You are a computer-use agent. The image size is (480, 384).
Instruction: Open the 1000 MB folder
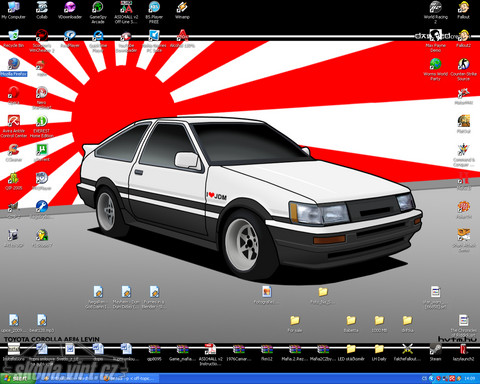(x=379, y=323)
